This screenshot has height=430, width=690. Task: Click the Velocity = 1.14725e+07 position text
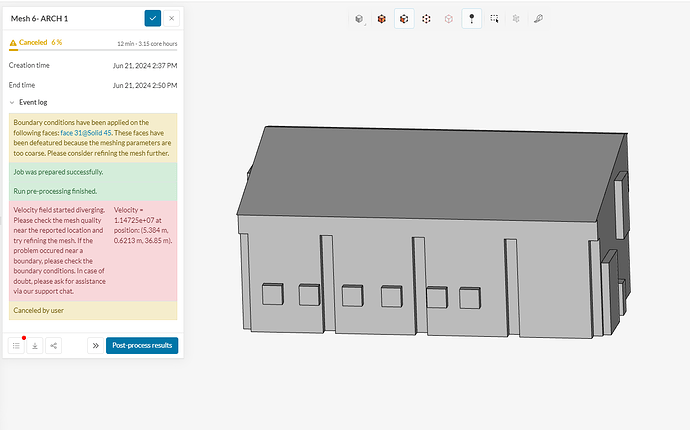pyautogui.click(x=143, y=225)
